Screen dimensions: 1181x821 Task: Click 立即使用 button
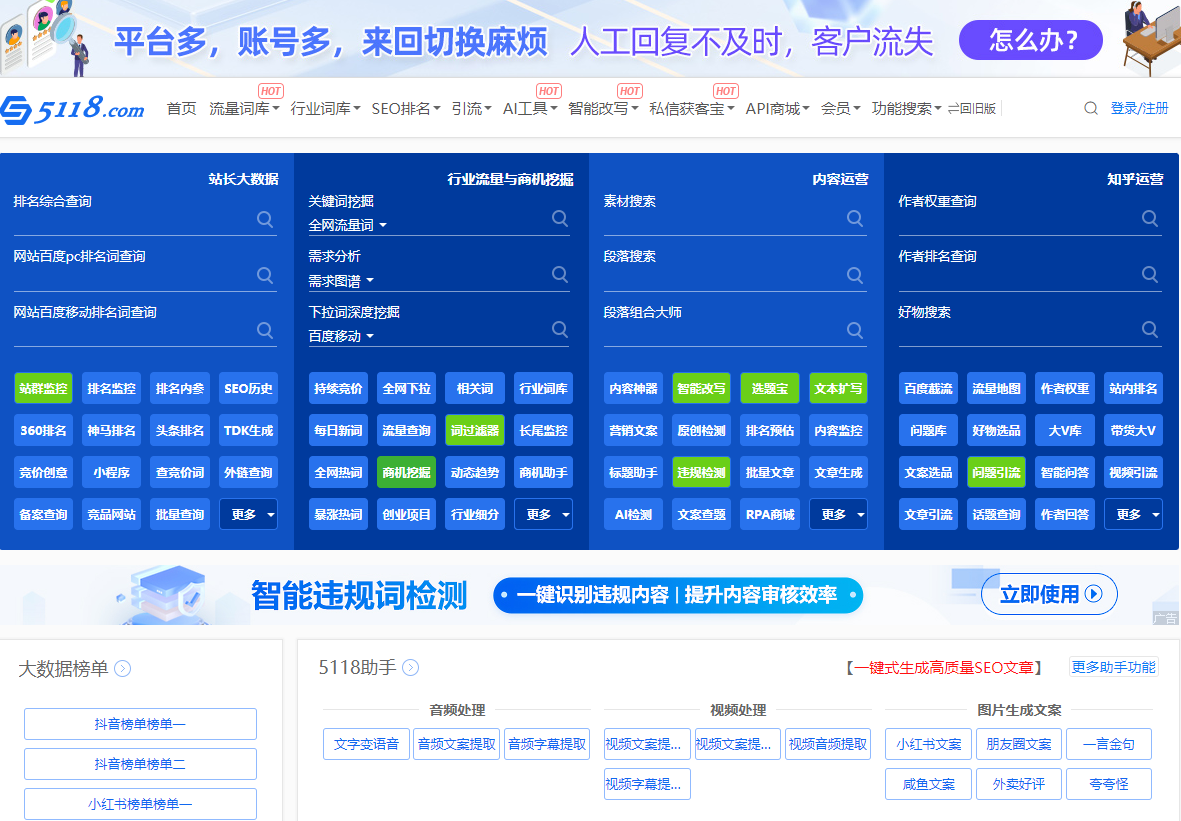pos(1049,594)
